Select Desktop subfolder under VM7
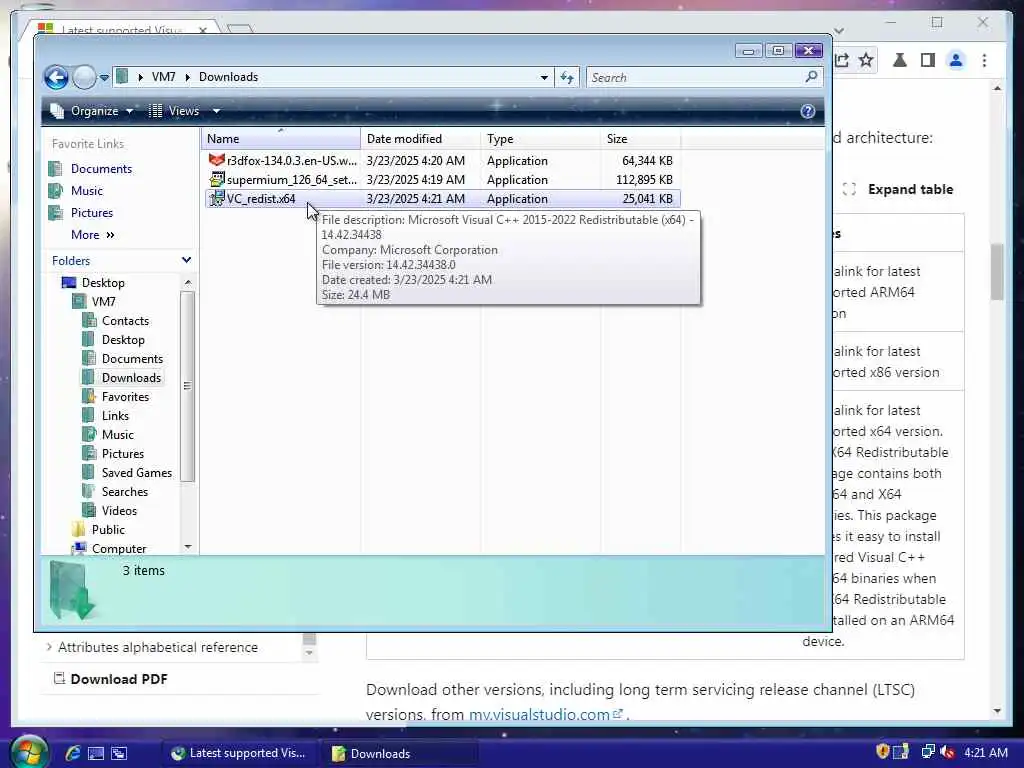 click(123, 340)
